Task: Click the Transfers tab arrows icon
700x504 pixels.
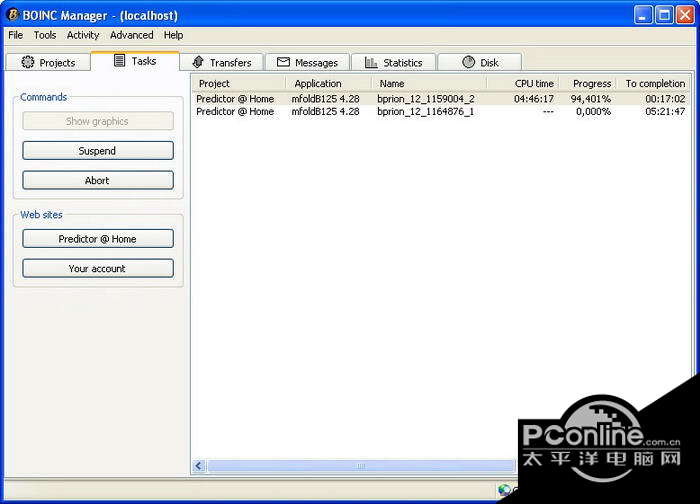Action: [198, 62]
